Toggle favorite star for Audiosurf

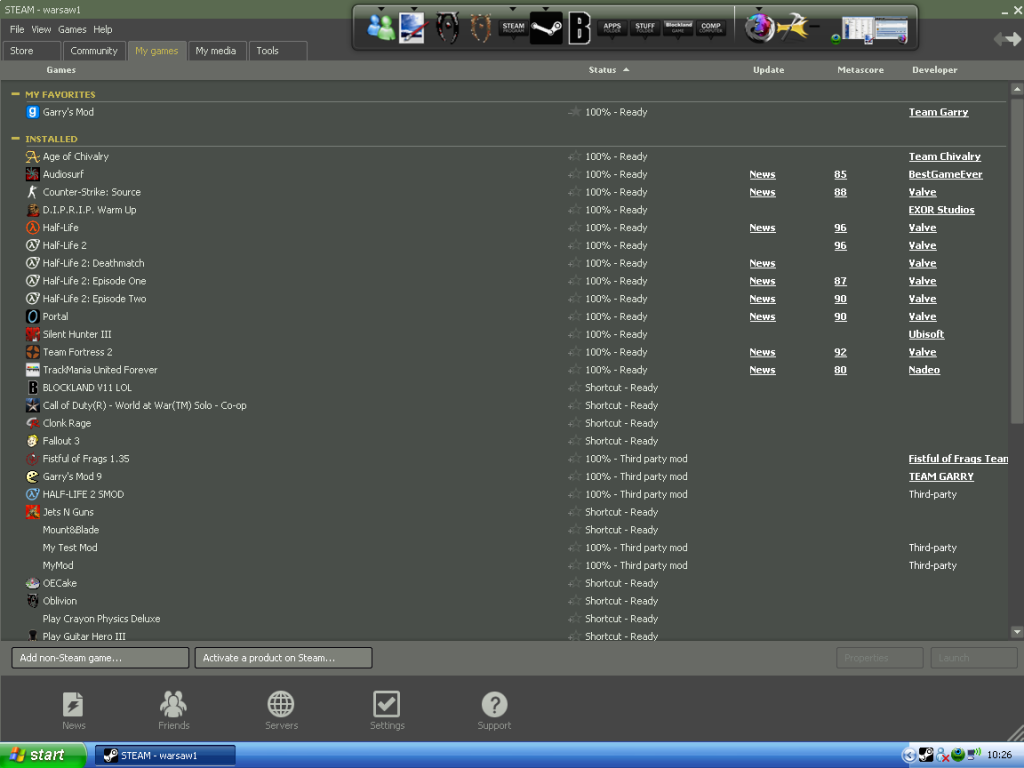click(574, 175)
